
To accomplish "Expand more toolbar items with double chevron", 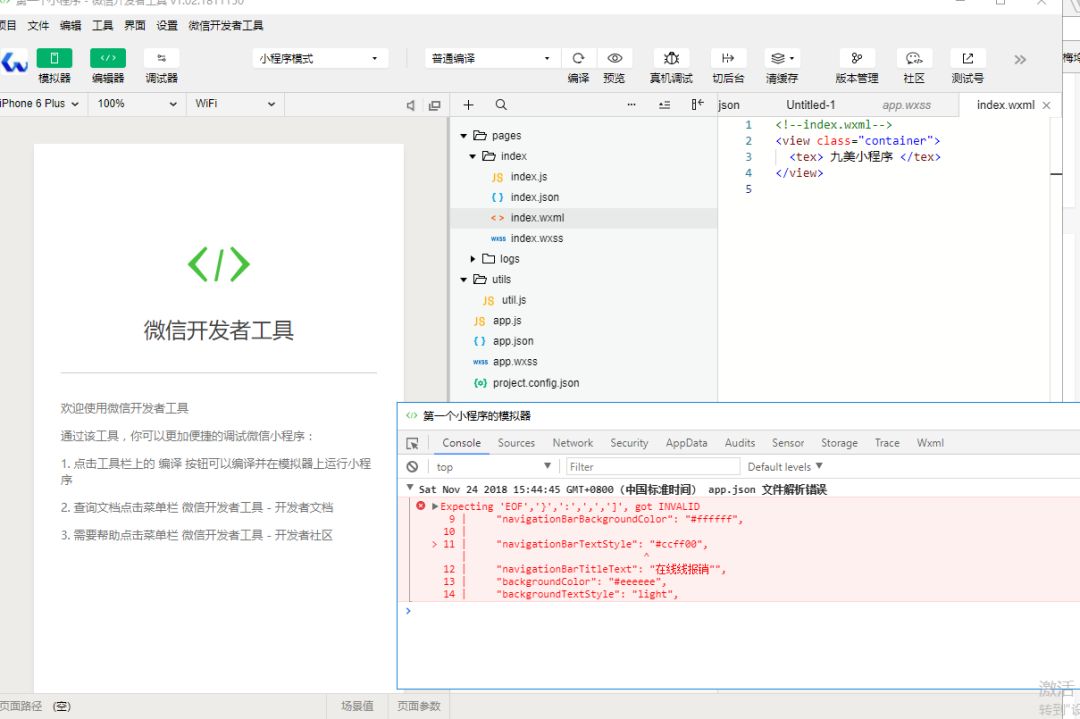I will coord(1020,60).
